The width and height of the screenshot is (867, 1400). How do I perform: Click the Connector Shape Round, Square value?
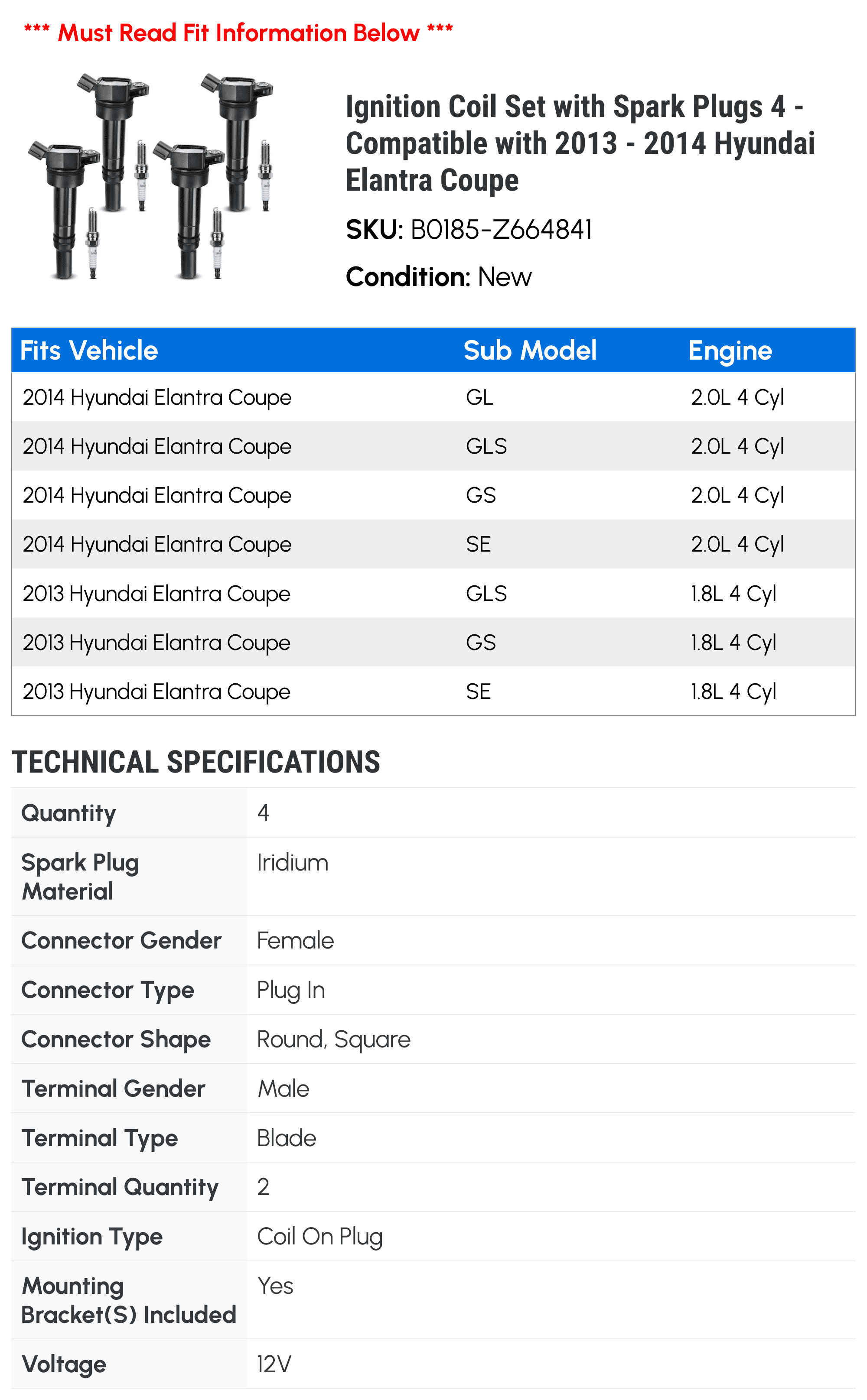[x=334, y=1039]
